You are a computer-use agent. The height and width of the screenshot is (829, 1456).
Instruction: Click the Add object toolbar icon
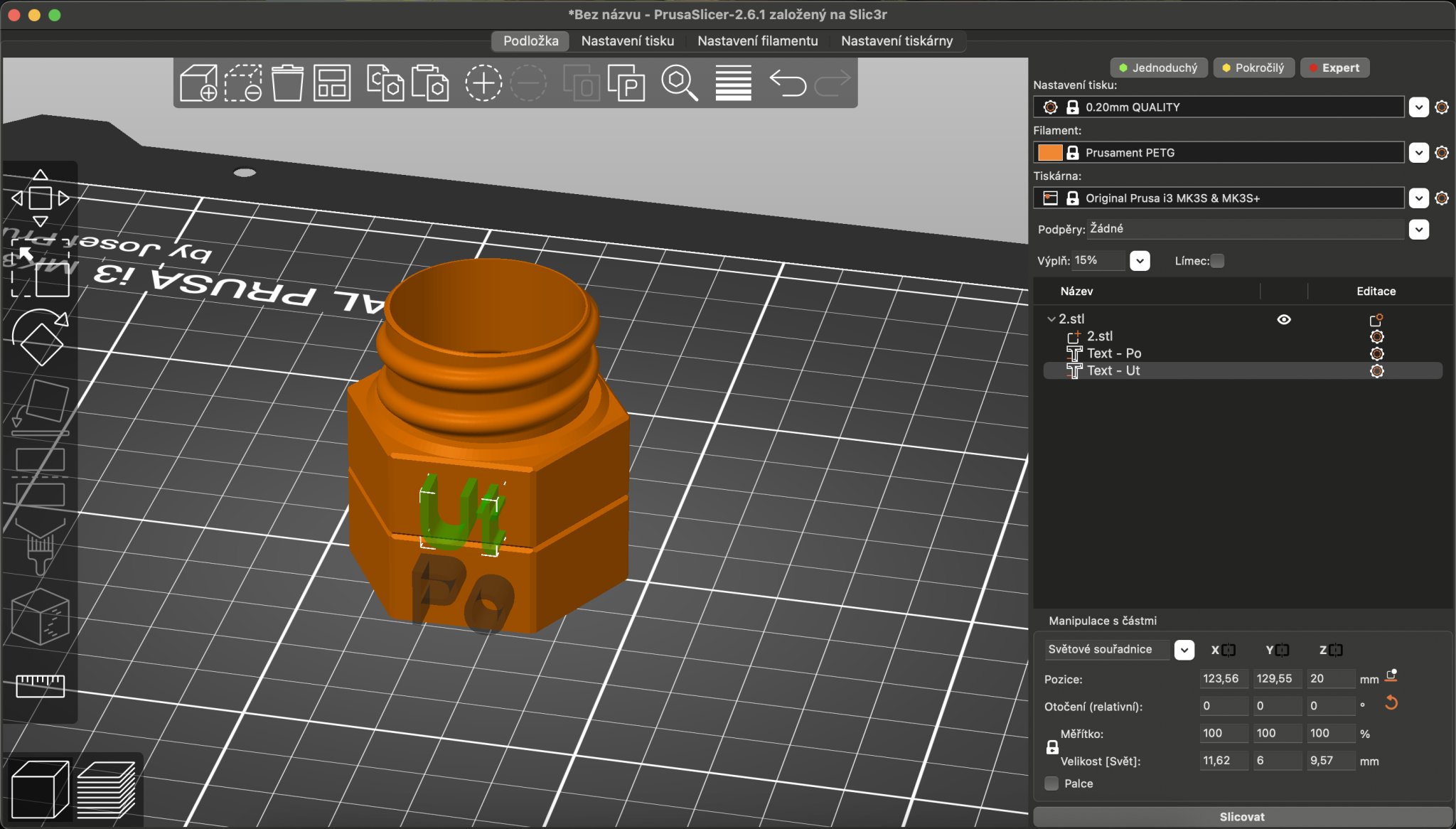click(x=198, y=83)
